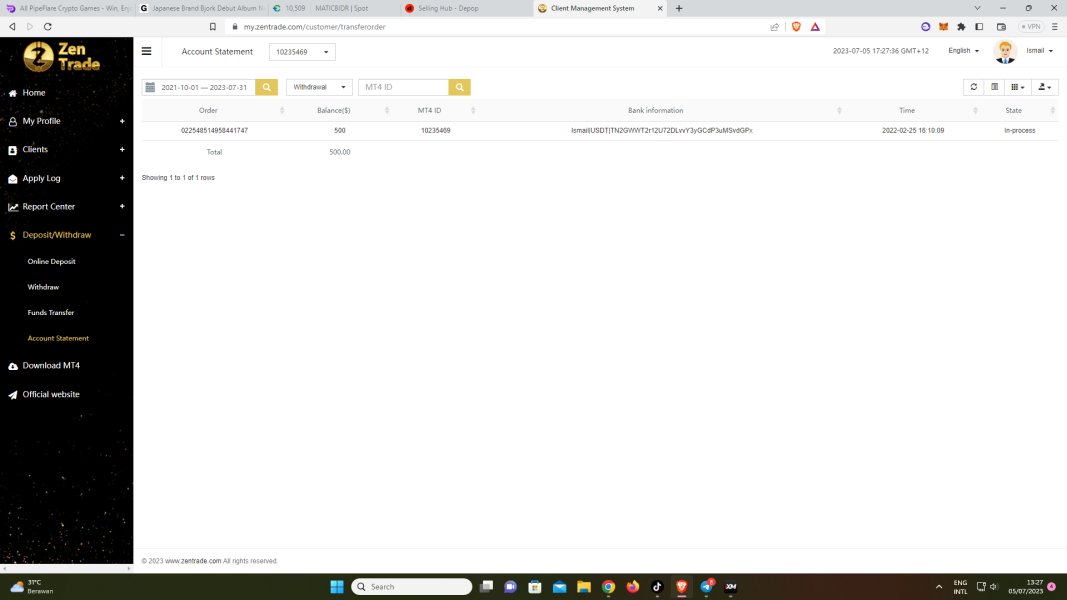The width and height of the screenshot is (1067, 600).
Task: Click the Total 500.00 value
Action: click(340, 152)
